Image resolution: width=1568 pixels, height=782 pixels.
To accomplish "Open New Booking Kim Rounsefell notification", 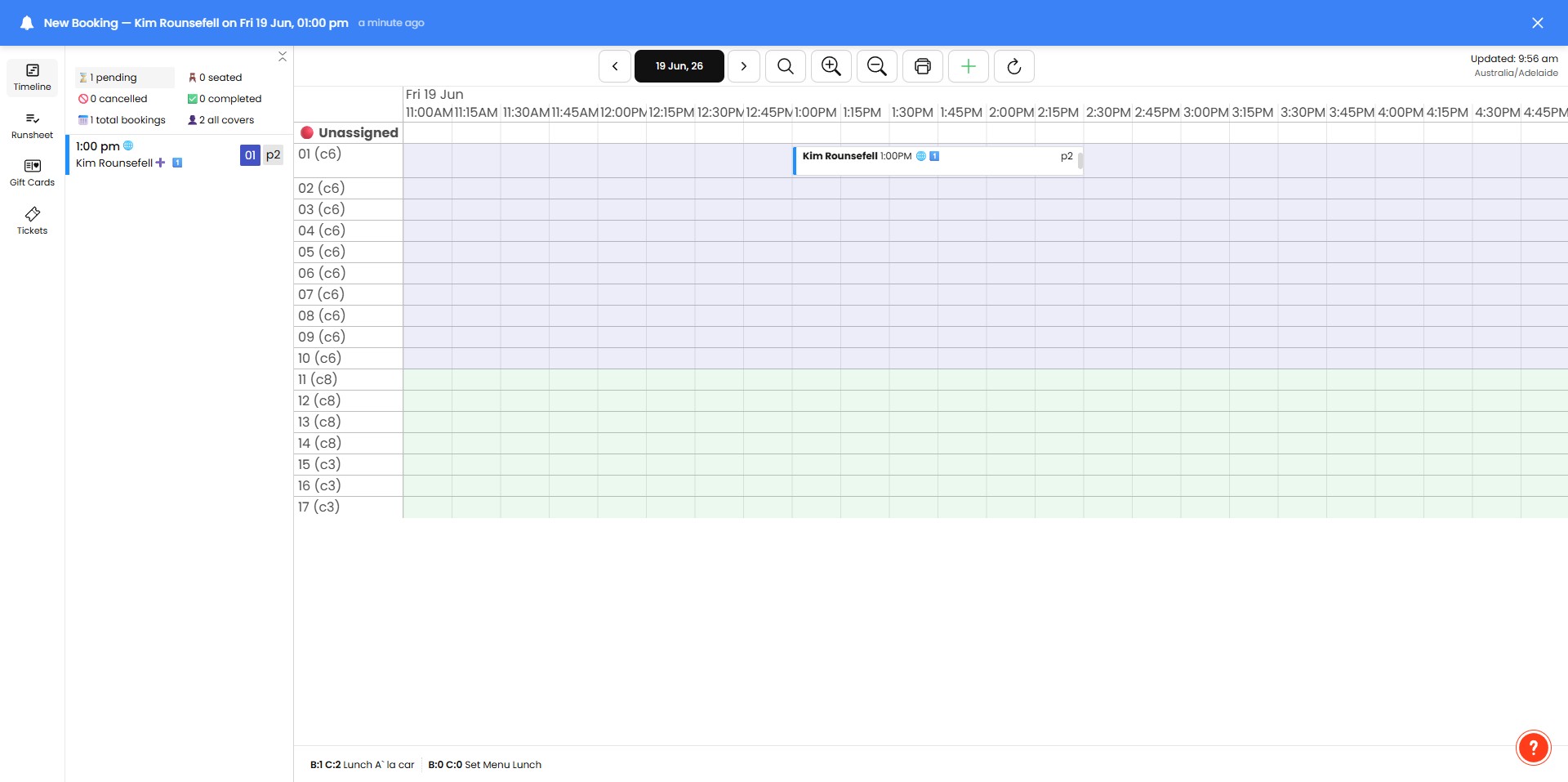I will [x=196, y=23].
